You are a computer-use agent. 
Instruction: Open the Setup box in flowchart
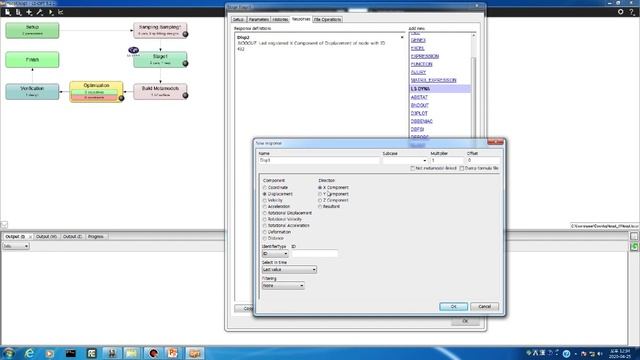point(32,30)
